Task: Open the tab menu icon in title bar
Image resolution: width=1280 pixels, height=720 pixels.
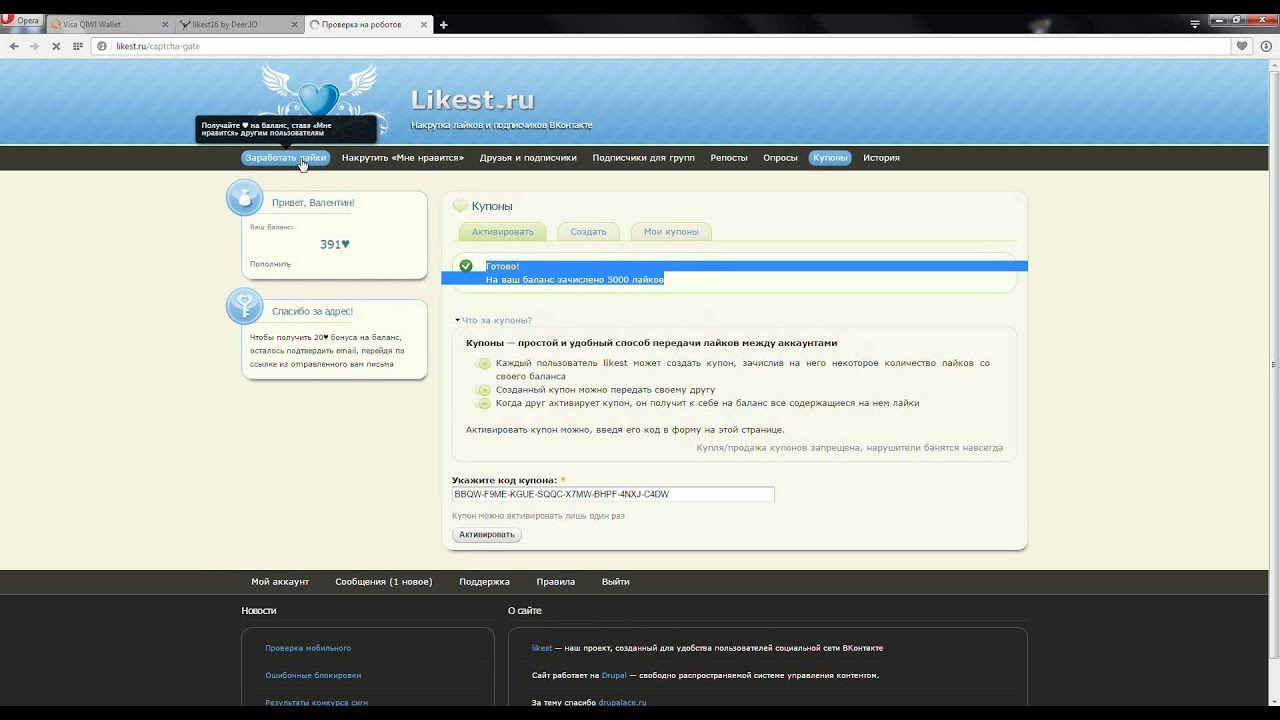Action: (x=1195, y=23)
